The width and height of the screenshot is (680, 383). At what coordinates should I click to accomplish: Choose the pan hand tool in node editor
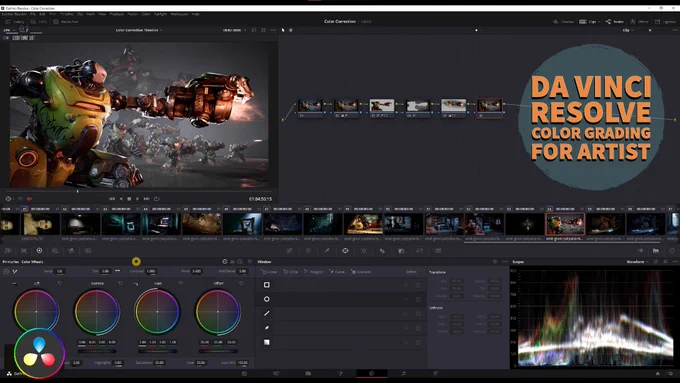coord(291,30)
